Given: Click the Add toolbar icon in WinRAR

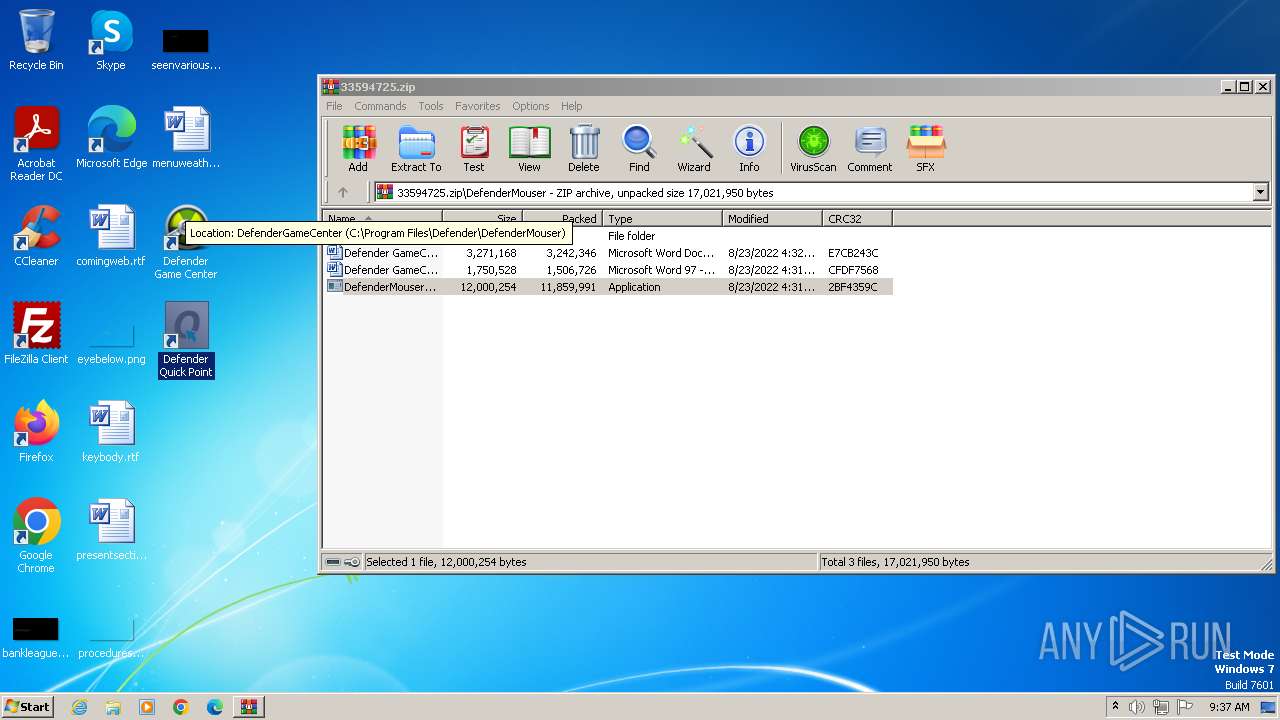Looking at the screenshot, I should click(x=358, y=149).
